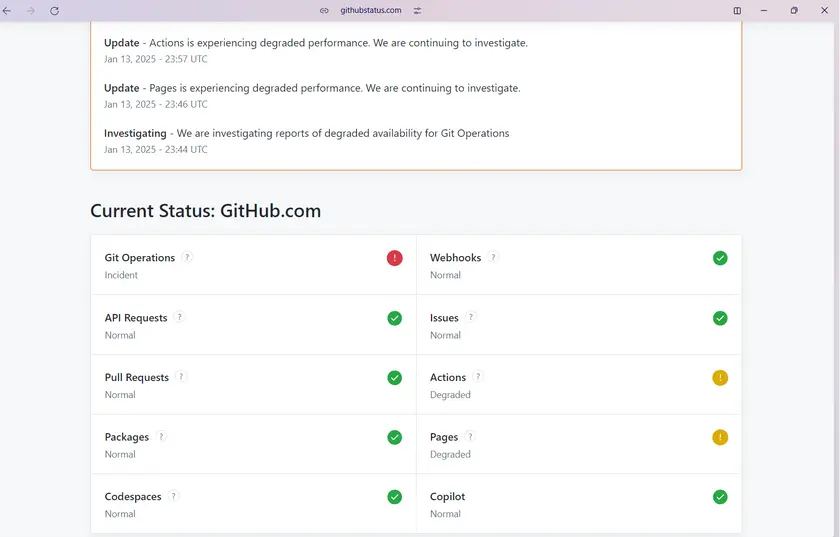Viewport: 840px width, 537px height.
Task: Click the 'Issues' component name
Action: point(444,318)
